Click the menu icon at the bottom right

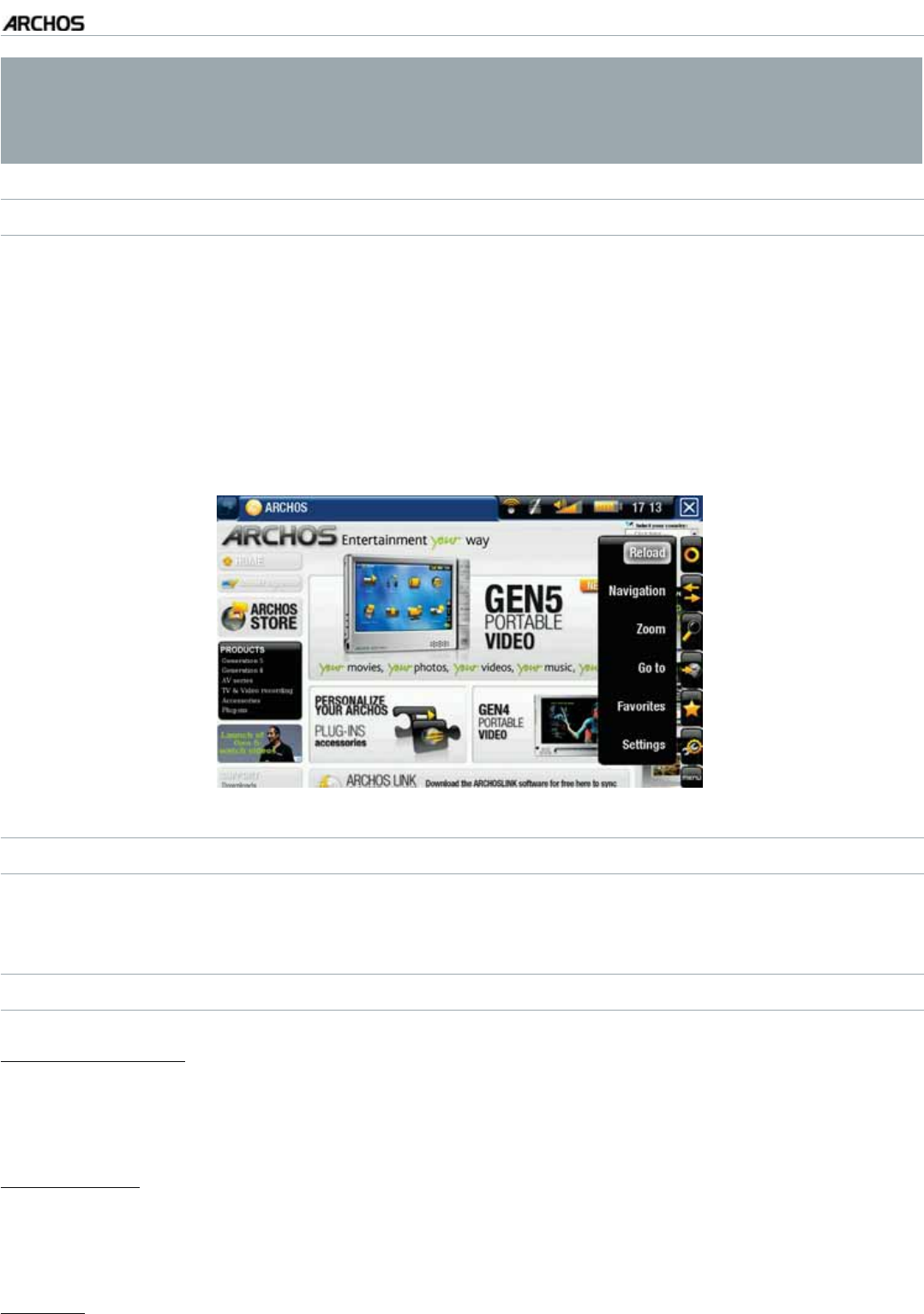691,777
